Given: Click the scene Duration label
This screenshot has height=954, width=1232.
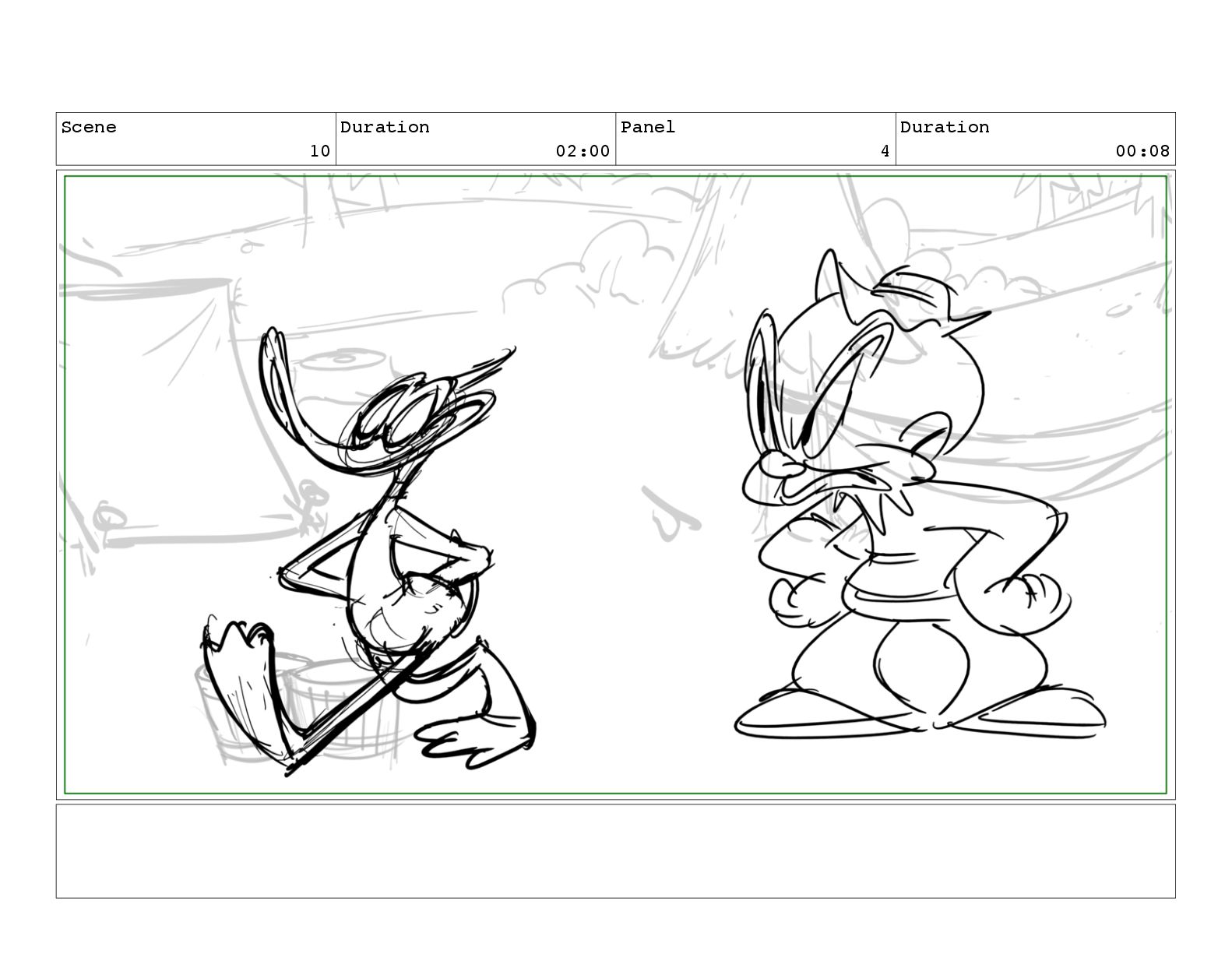Looking at the screenshot, I should (x=385, y=127).
